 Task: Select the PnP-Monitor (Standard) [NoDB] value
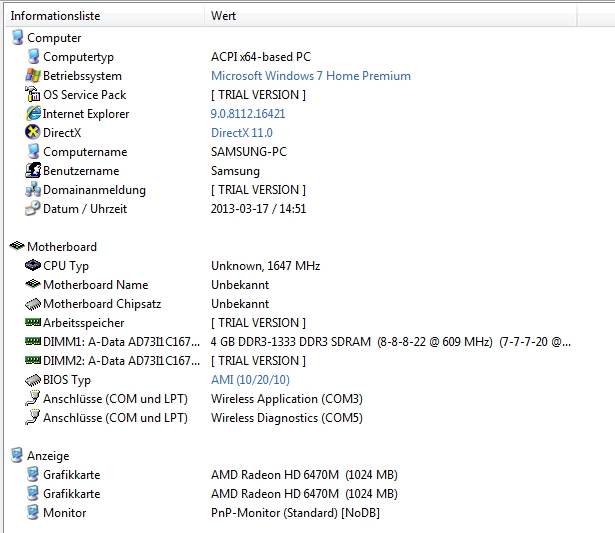pos(295,513)
